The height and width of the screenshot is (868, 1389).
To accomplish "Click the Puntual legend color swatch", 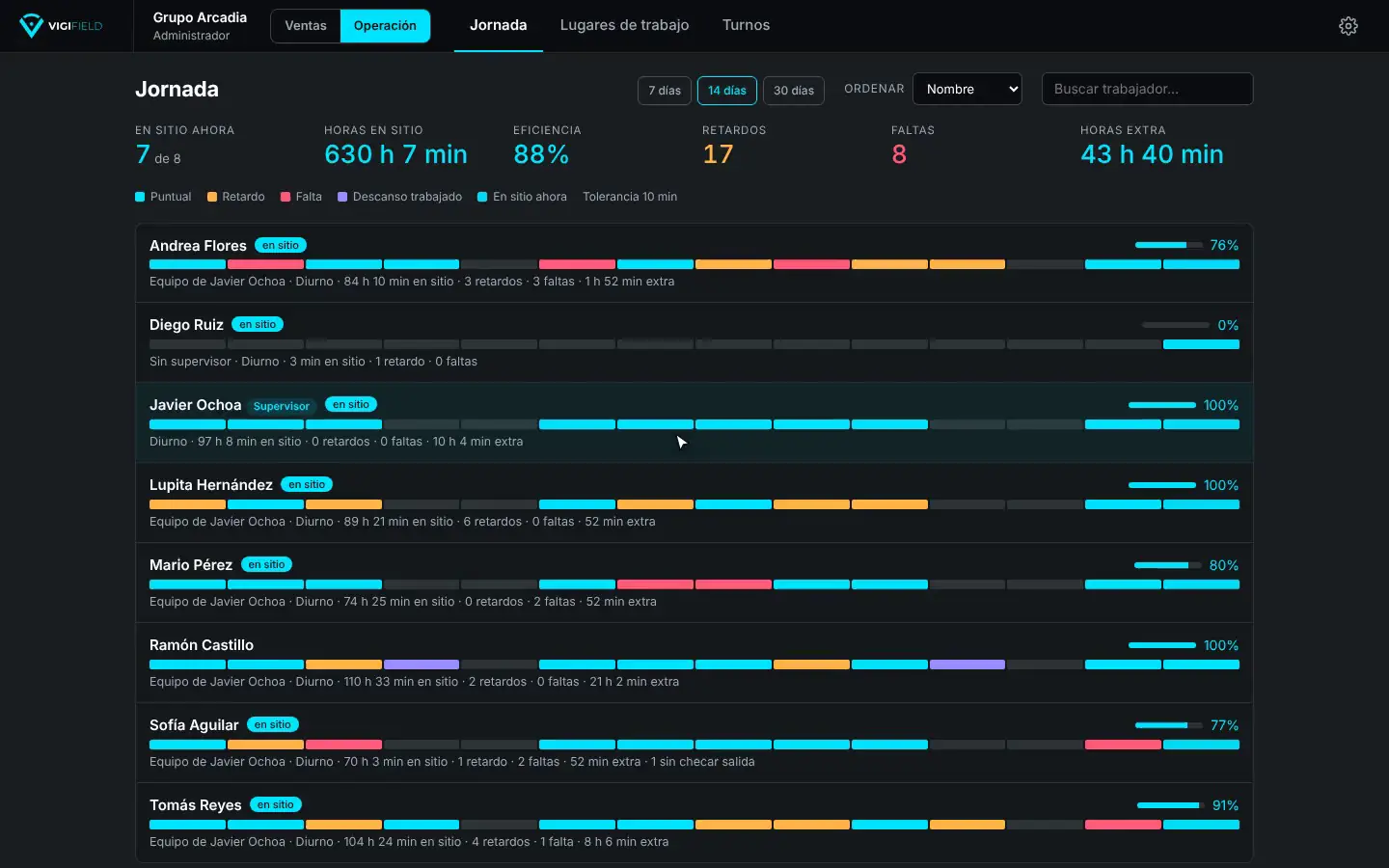I will [140, 197].
